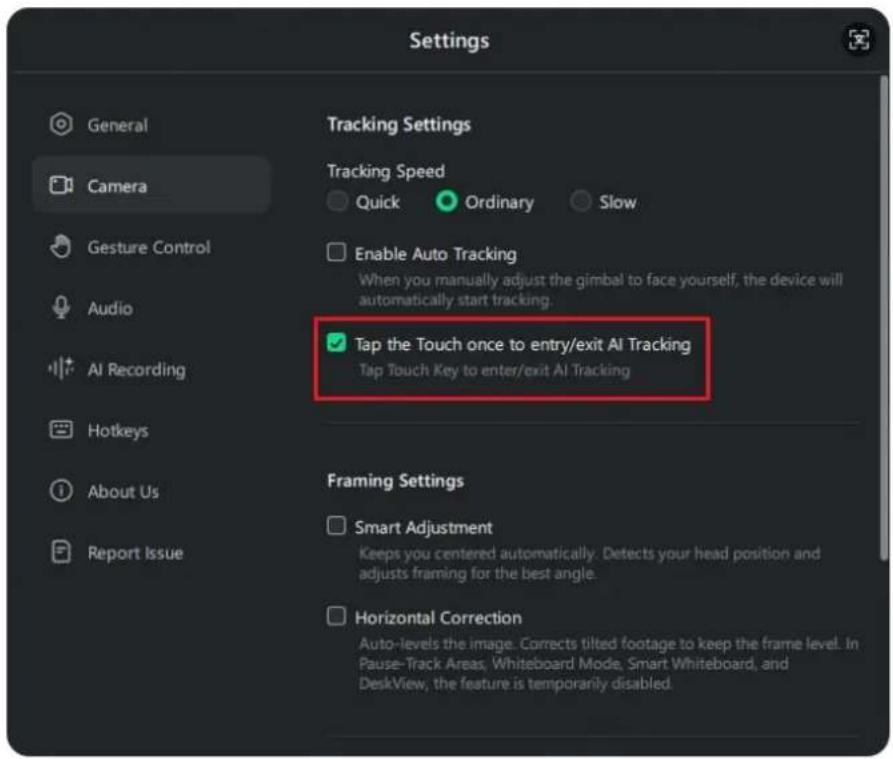Click the About Us info icon
Image resolution: width=893 pixels, height=759 pixels.
[61, 490]
